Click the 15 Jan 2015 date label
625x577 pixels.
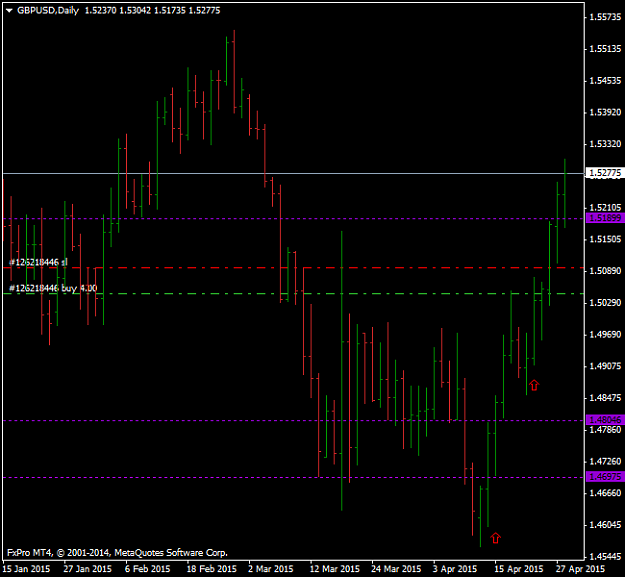pyautogui.click(x=26, y=569)
